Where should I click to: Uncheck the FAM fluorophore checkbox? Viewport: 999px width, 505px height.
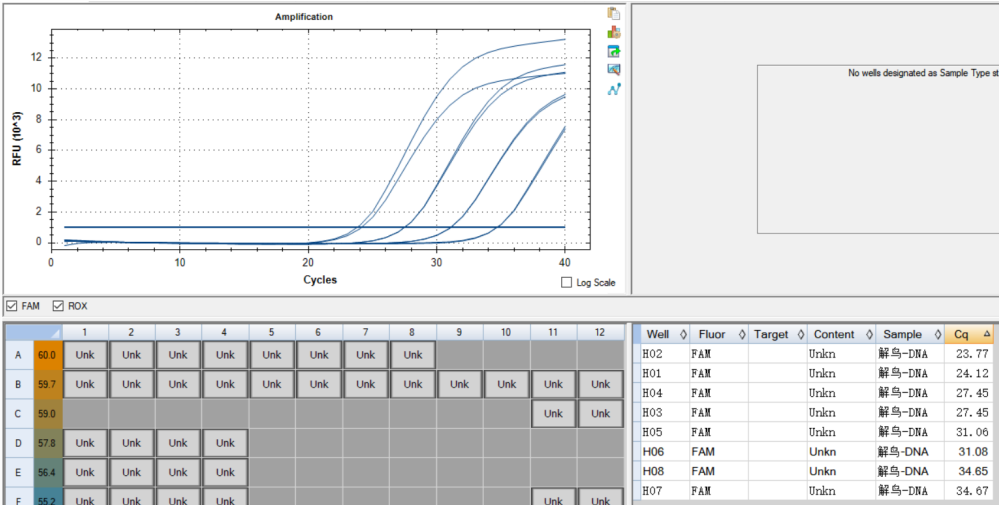click(11, 306)
